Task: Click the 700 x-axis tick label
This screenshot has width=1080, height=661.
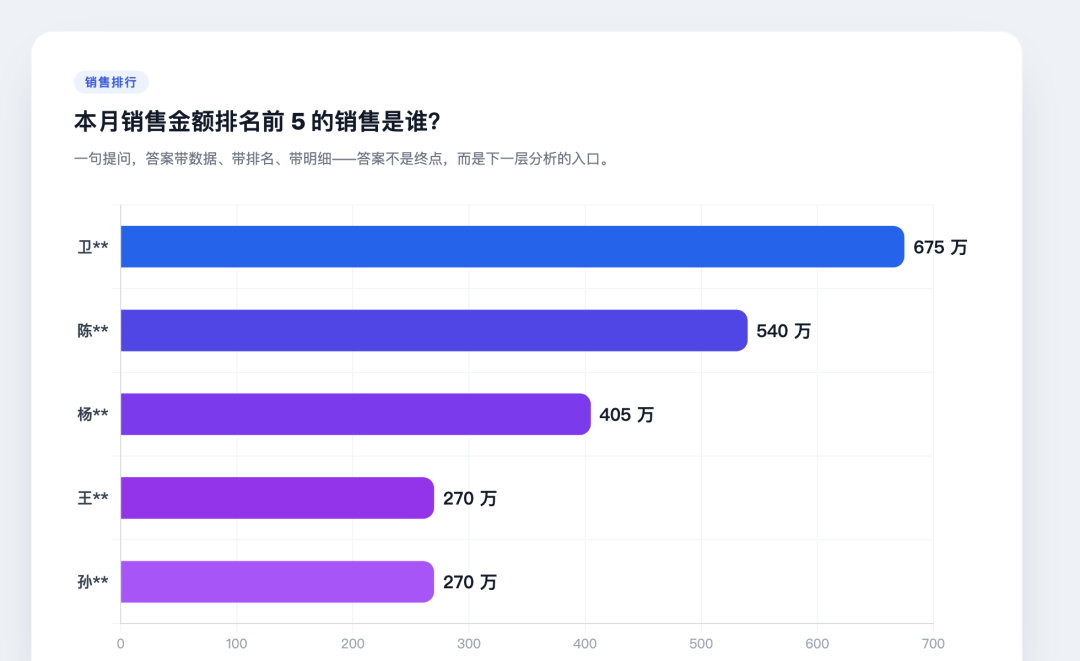Action: pos(933,644)
